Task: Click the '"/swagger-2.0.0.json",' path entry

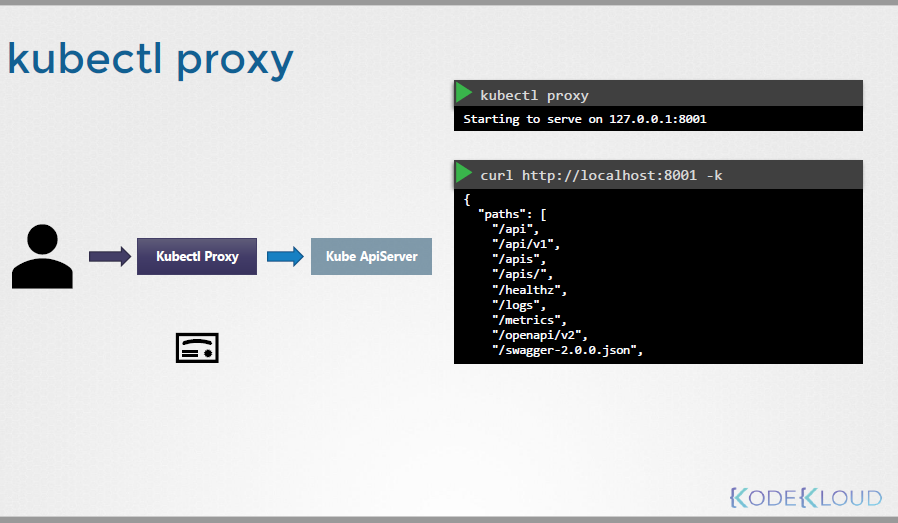Action: [568, 350]
